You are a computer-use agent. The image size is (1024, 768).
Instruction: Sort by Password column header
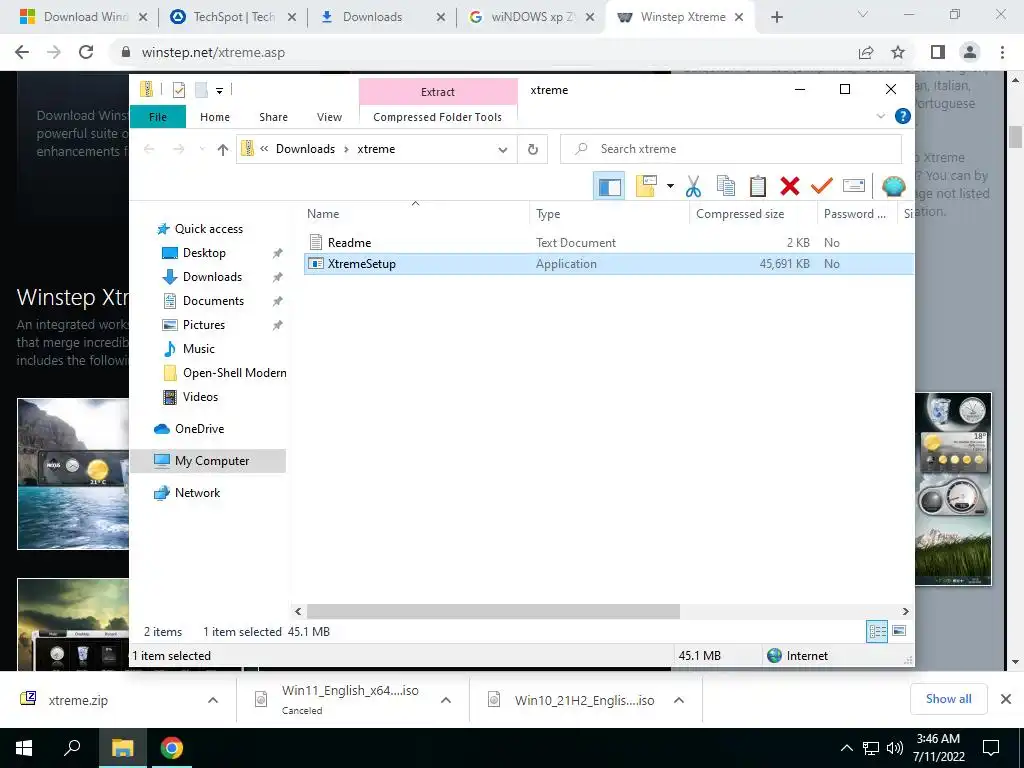point(856,214)
